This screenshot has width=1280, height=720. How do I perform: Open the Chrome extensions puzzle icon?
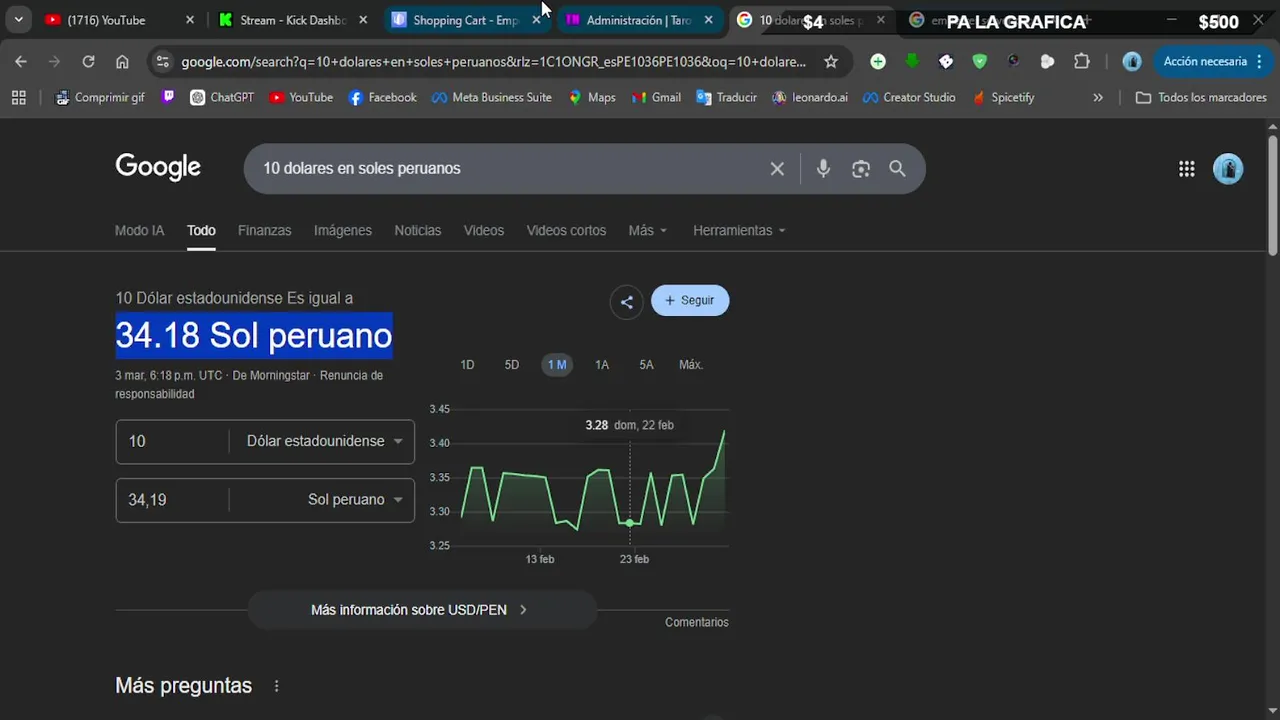click(x=1081, y=62)
